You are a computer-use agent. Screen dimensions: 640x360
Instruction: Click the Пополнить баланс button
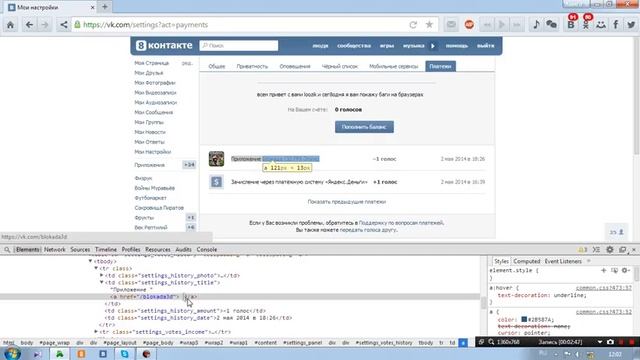tap(364, 127)
